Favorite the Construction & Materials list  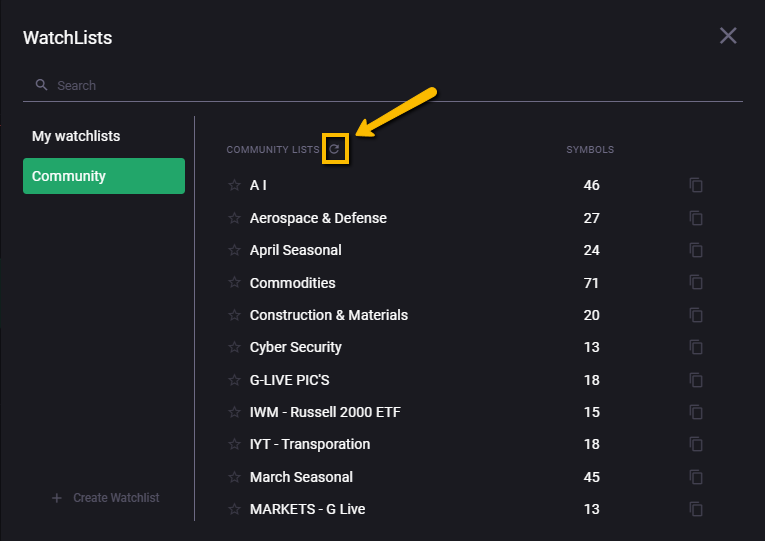pos(235,315)
